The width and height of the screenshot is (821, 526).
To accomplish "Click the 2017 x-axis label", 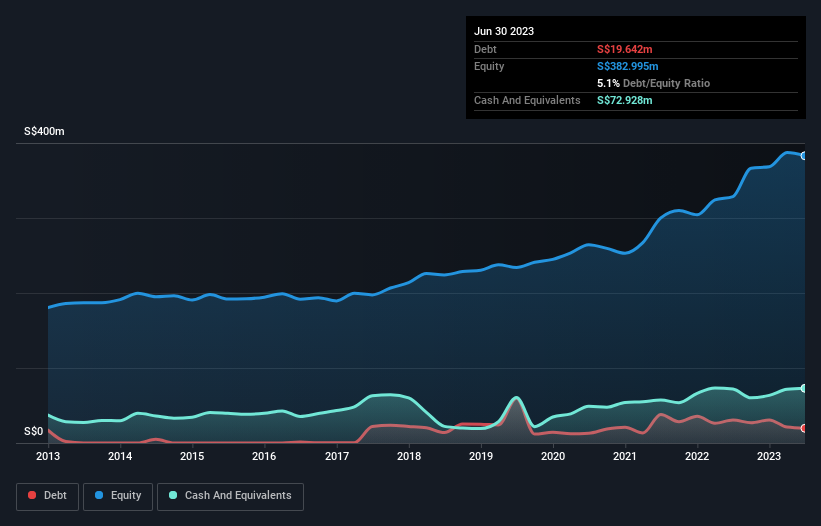I will (x=337, y=456).
